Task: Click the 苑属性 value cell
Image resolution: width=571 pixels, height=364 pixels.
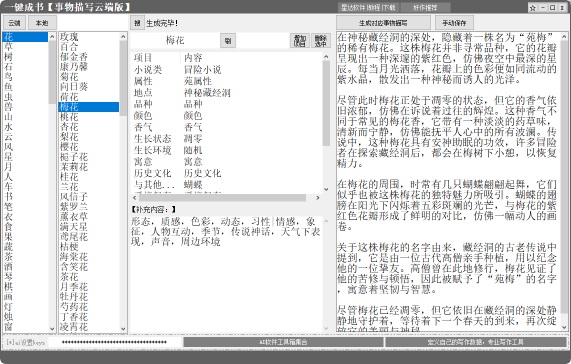Action: click(198, 81)
